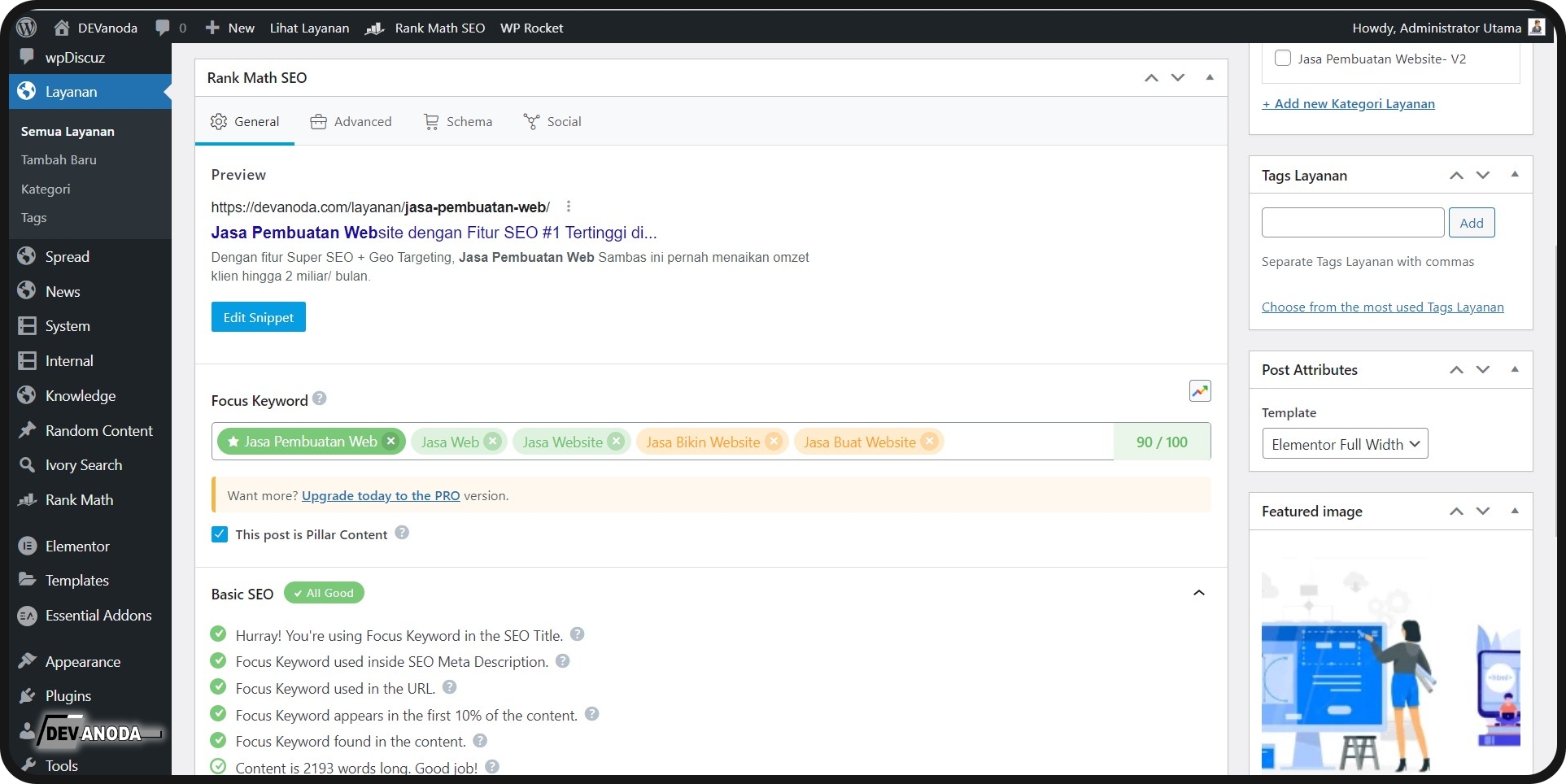Click the Basic SEO All Good badge

coord(324,593)
